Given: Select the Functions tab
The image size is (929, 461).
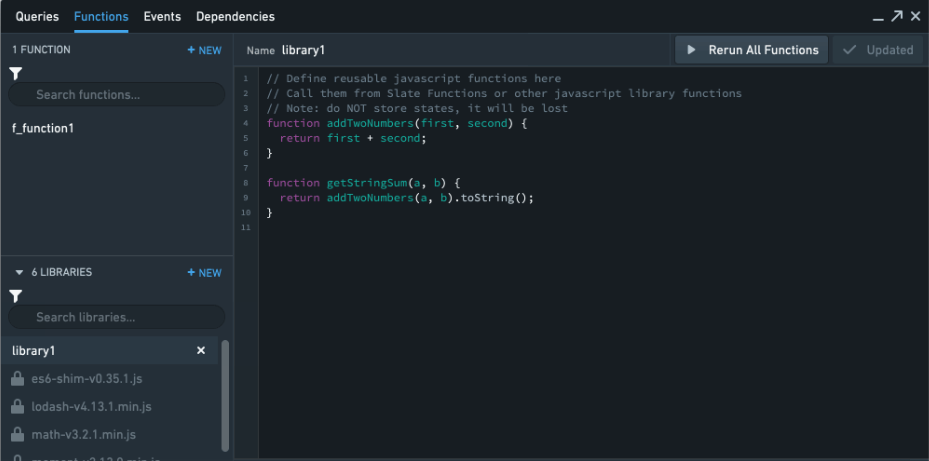Looking at the screenshot, I should (x=101, y=17).
